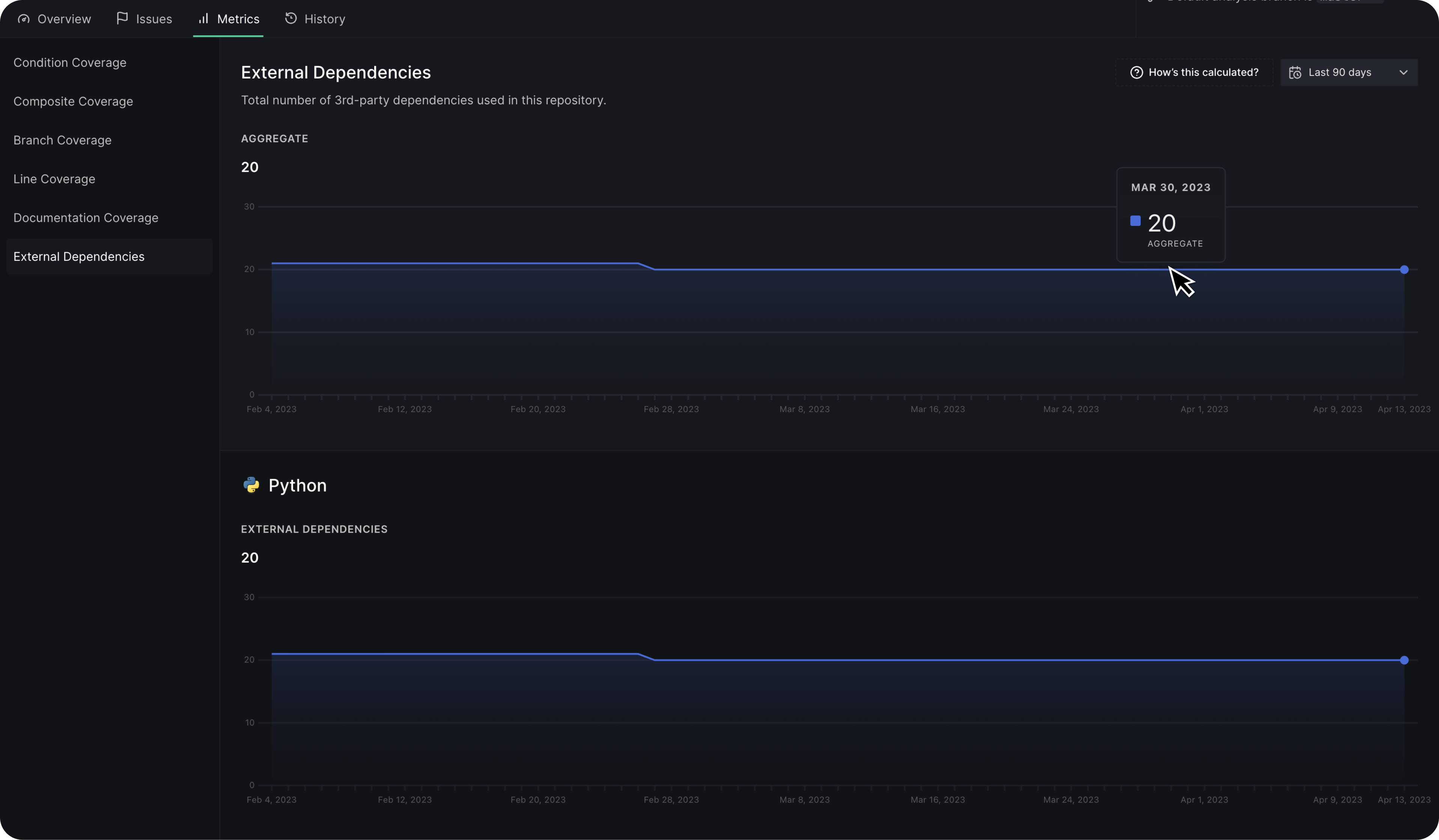The height and width of the screenshot is (840, 1439).
Task: Click the calendar icon in date filter
Action: [1294, 72]
